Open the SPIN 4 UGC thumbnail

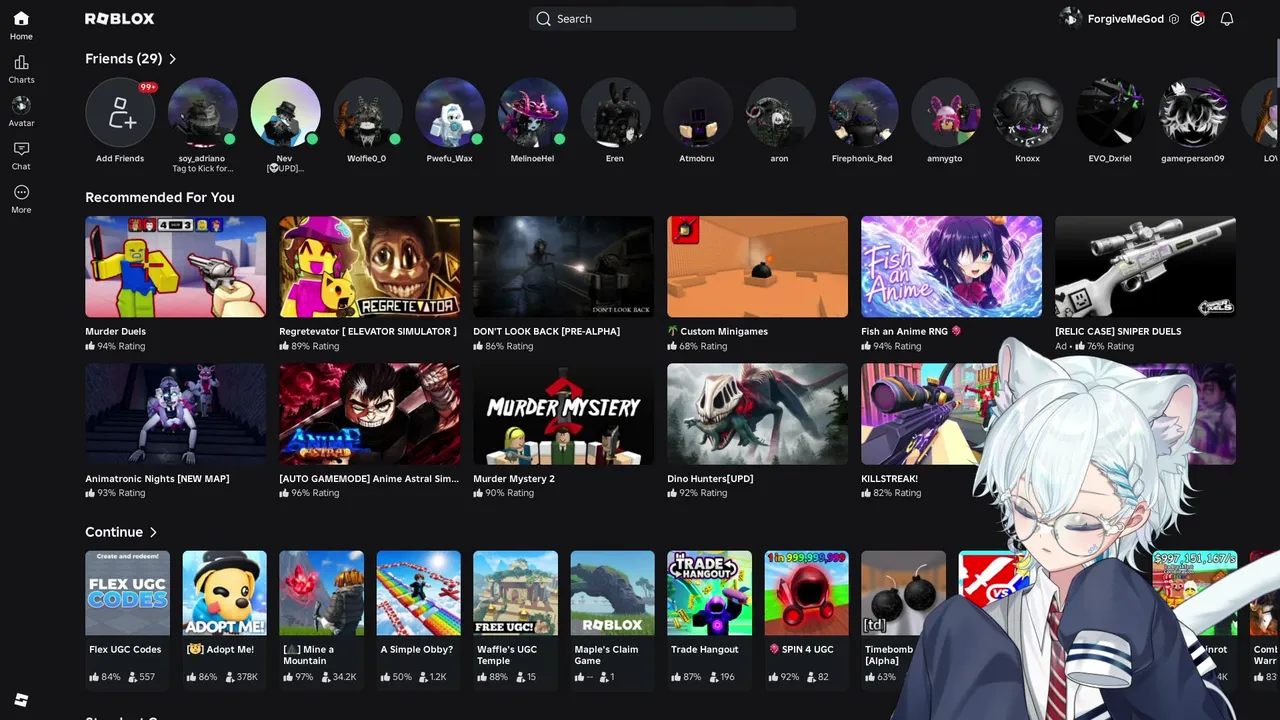807,593
